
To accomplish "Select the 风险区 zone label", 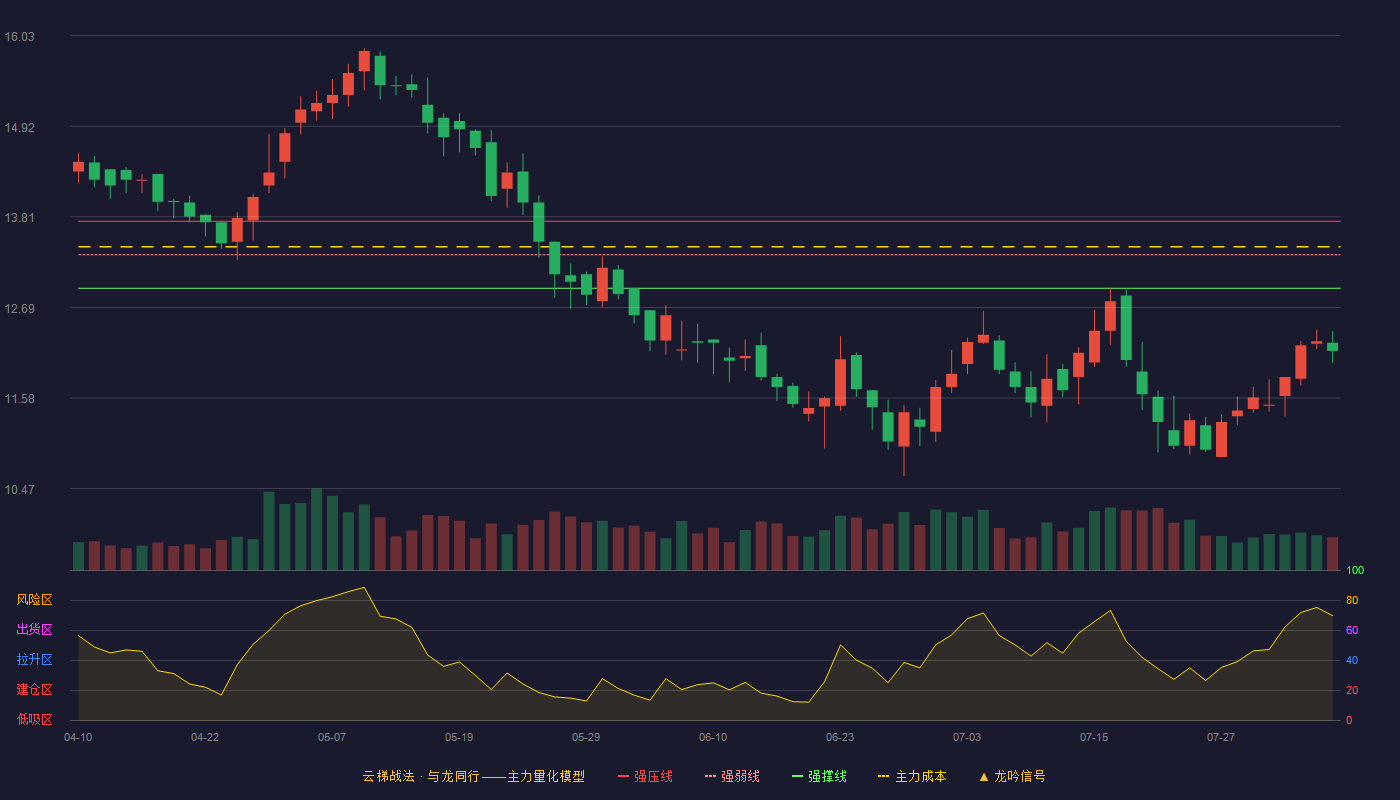I will [34, 600].
